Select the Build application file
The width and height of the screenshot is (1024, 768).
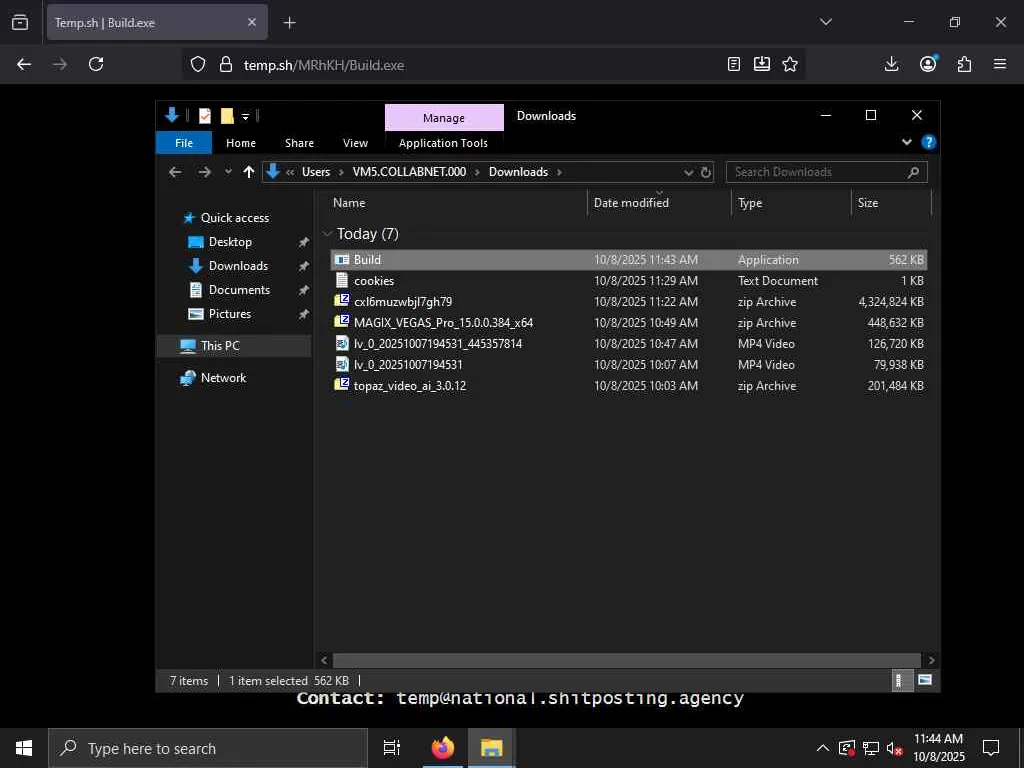628,260
